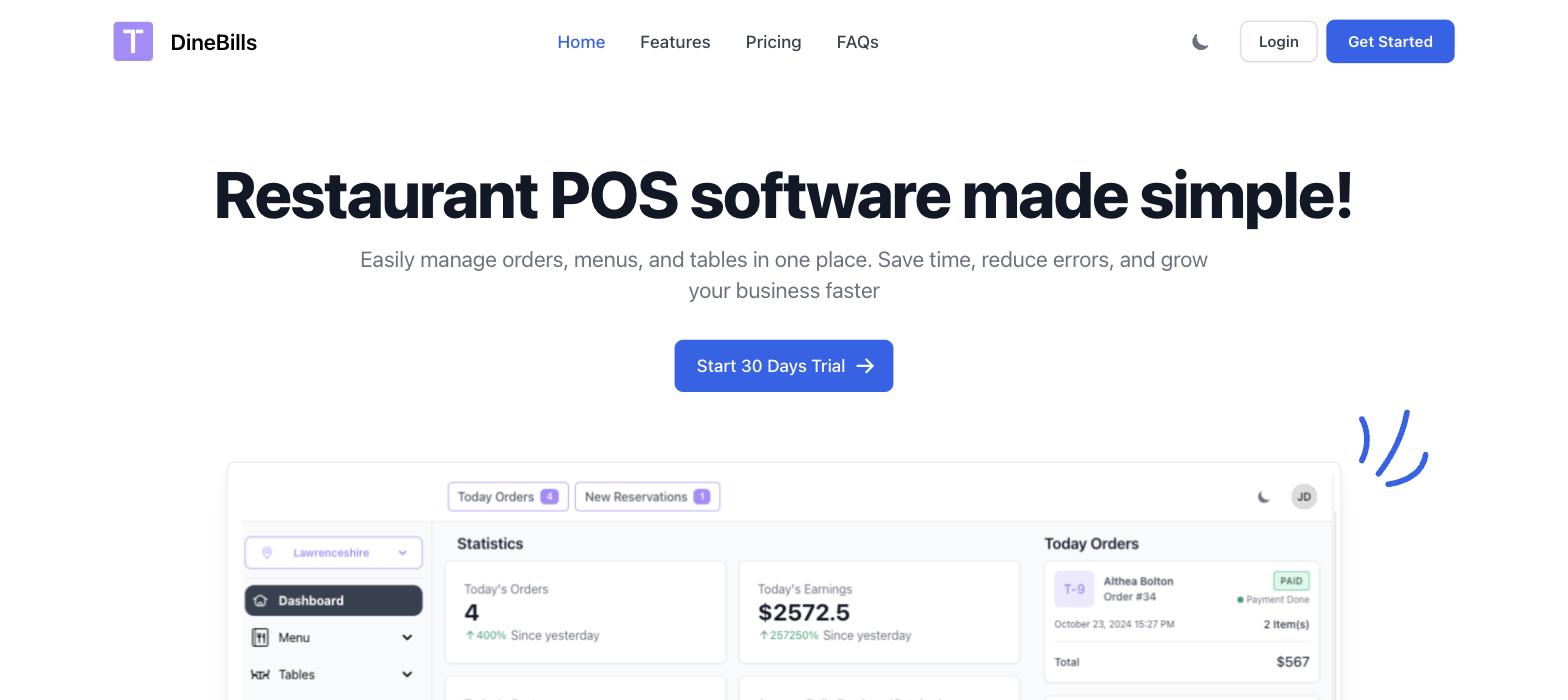The image size is (1568, 700).
Task: Click the Statistics heading
Action: (x=490, y=544)
